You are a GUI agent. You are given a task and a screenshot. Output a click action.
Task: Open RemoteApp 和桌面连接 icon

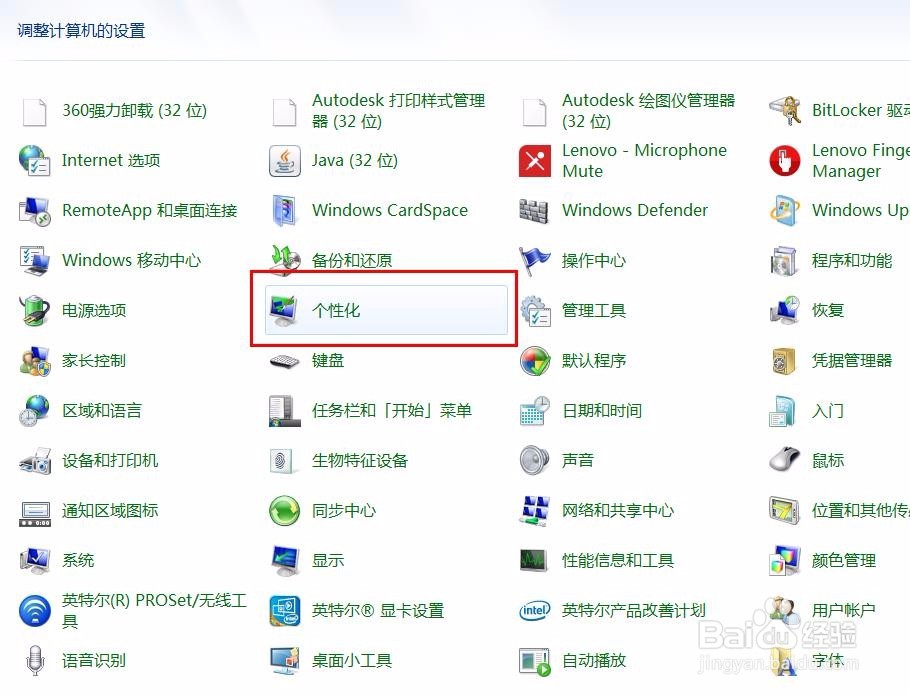pyautogui.click(x=34, y=211)
